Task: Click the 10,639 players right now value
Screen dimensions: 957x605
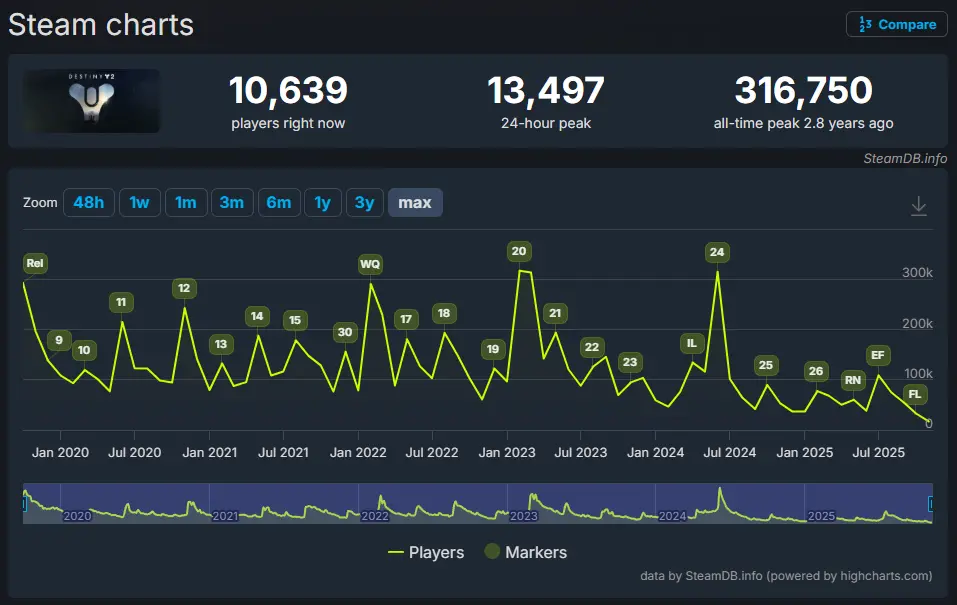Action: tap(288, 90)
